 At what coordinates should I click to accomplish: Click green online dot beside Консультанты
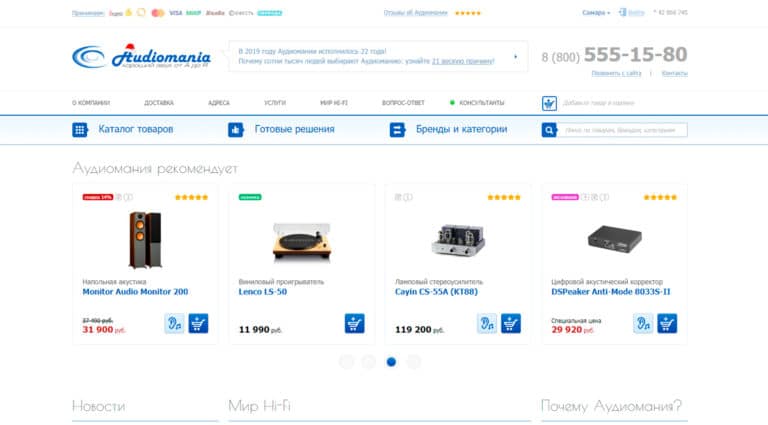452,103
